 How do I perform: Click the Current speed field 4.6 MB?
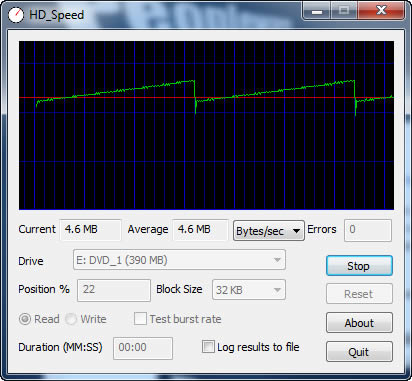point(90,230)
